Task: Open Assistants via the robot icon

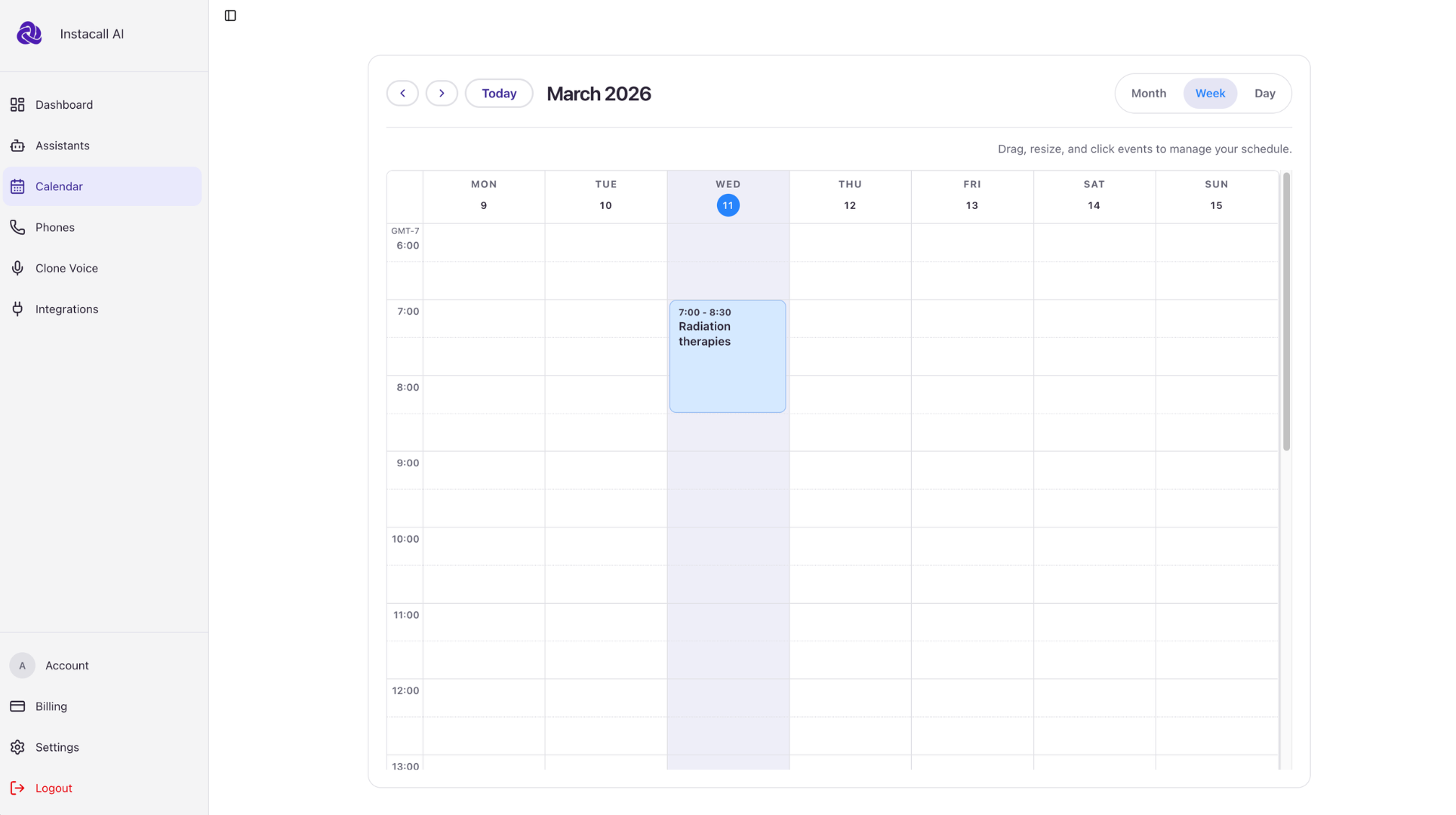Action: (17, 146)
